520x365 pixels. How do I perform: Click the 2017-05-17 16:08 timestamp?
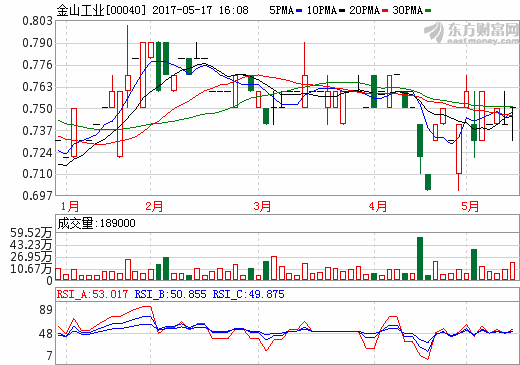tap(200, 10)
